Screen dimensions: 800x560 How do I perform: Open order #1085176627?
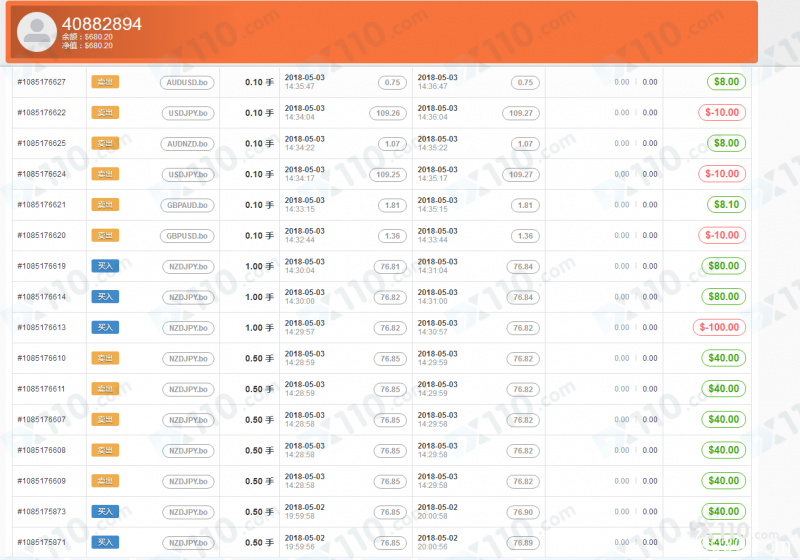click(42, 82)
